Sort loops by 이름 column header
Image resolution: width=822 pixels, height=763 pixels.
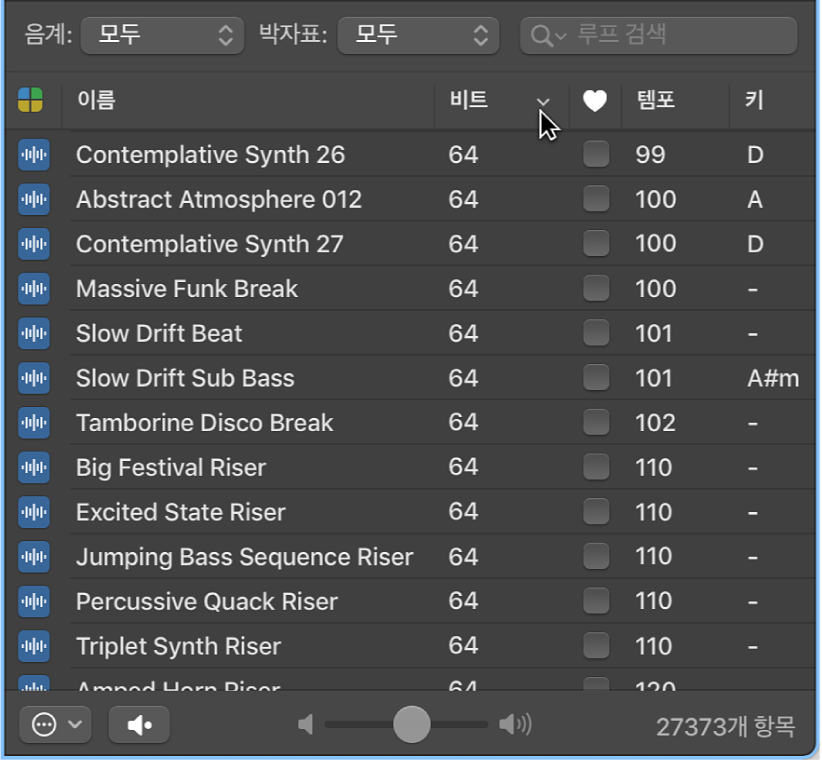pos(96,100)
